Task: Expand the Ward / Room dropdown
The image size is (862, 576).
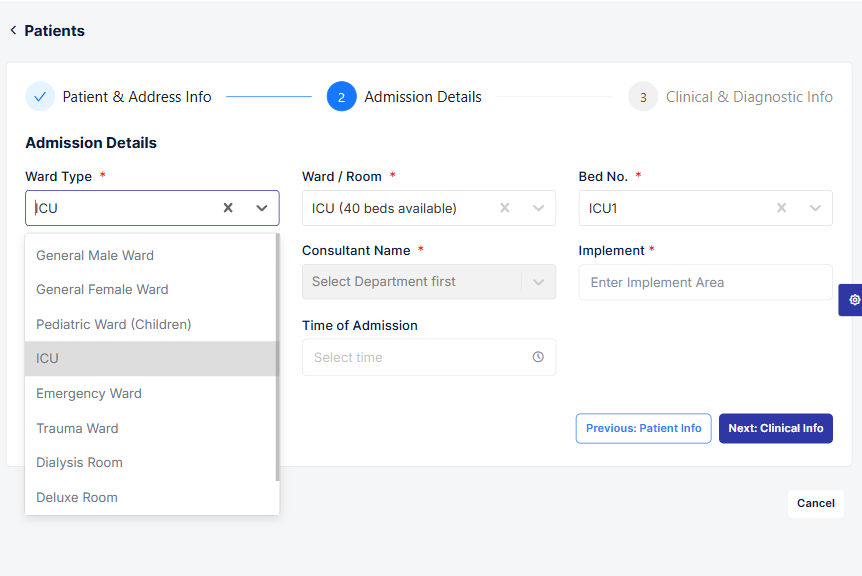Action: [539, 208]
